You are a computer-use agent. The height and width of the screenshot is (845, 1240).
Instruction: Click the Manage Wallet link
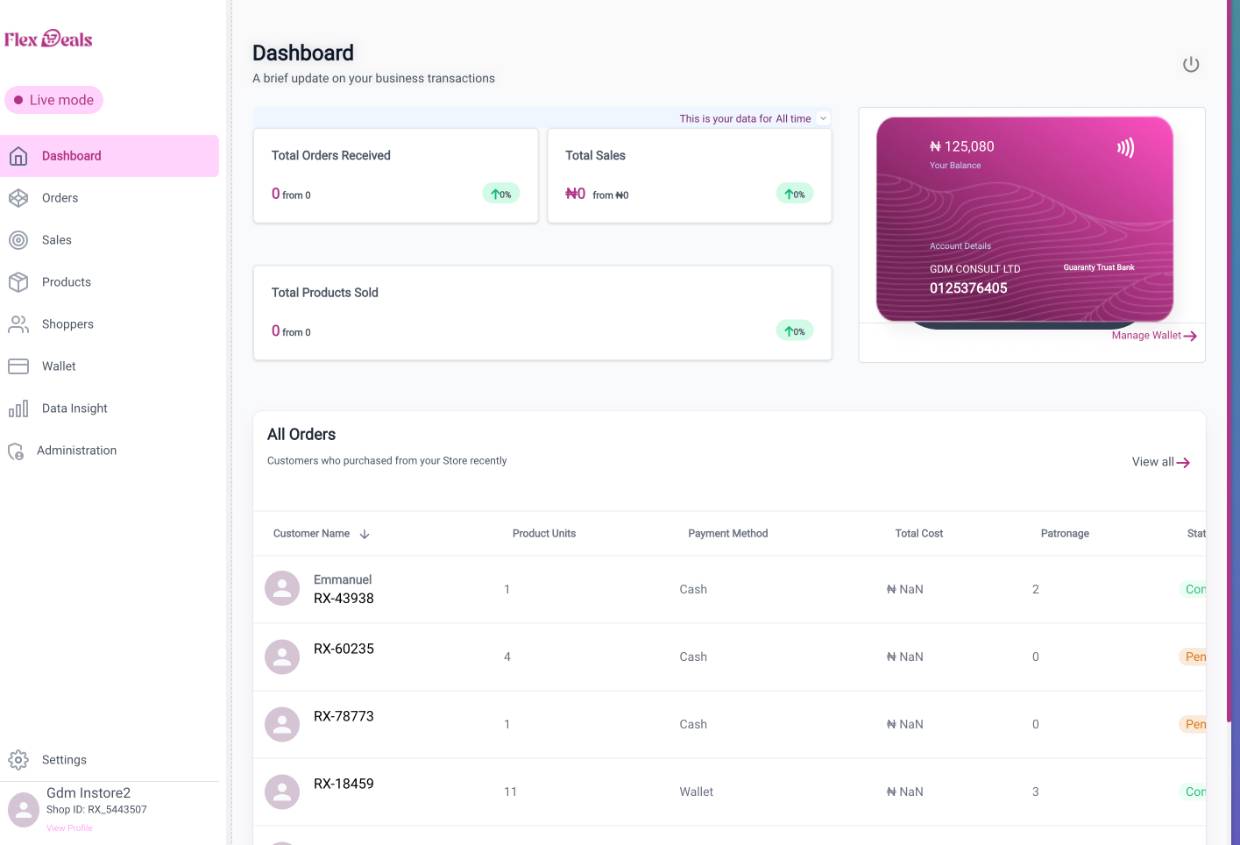1154,336
